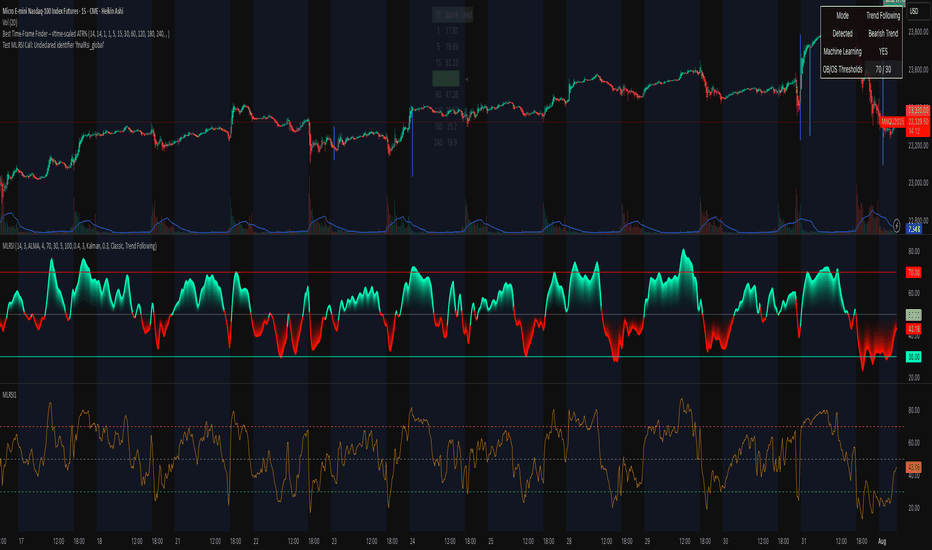Click the 23,000.00 price scale value

[918, 183]
